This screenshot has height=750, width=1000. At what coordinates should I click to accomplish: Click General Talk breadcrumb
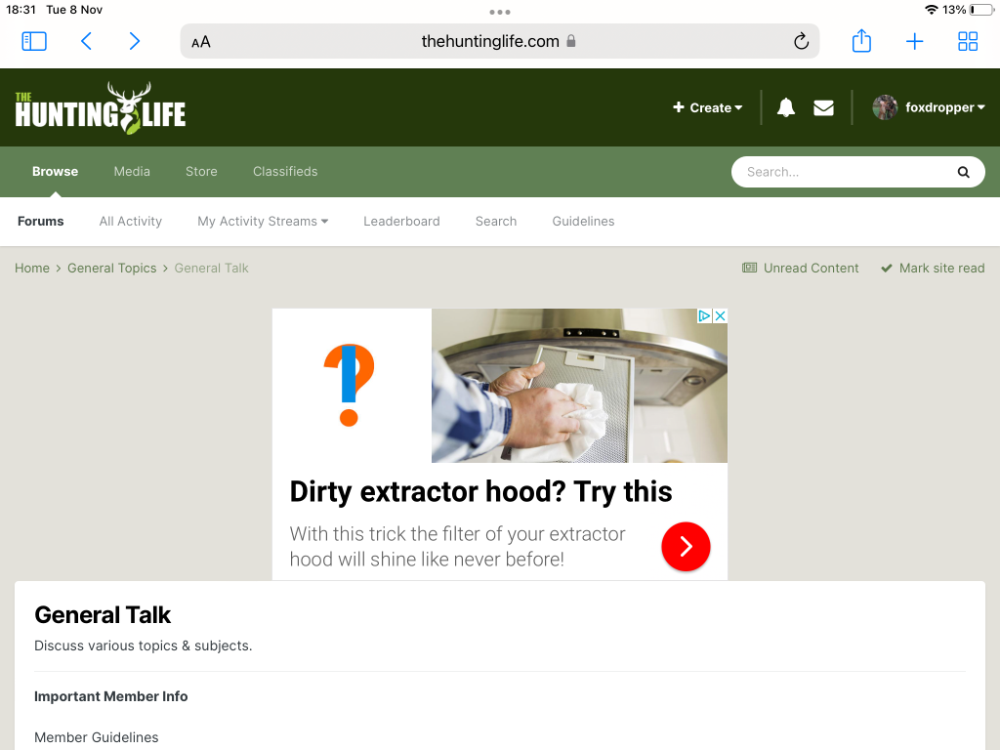(212, 268)
